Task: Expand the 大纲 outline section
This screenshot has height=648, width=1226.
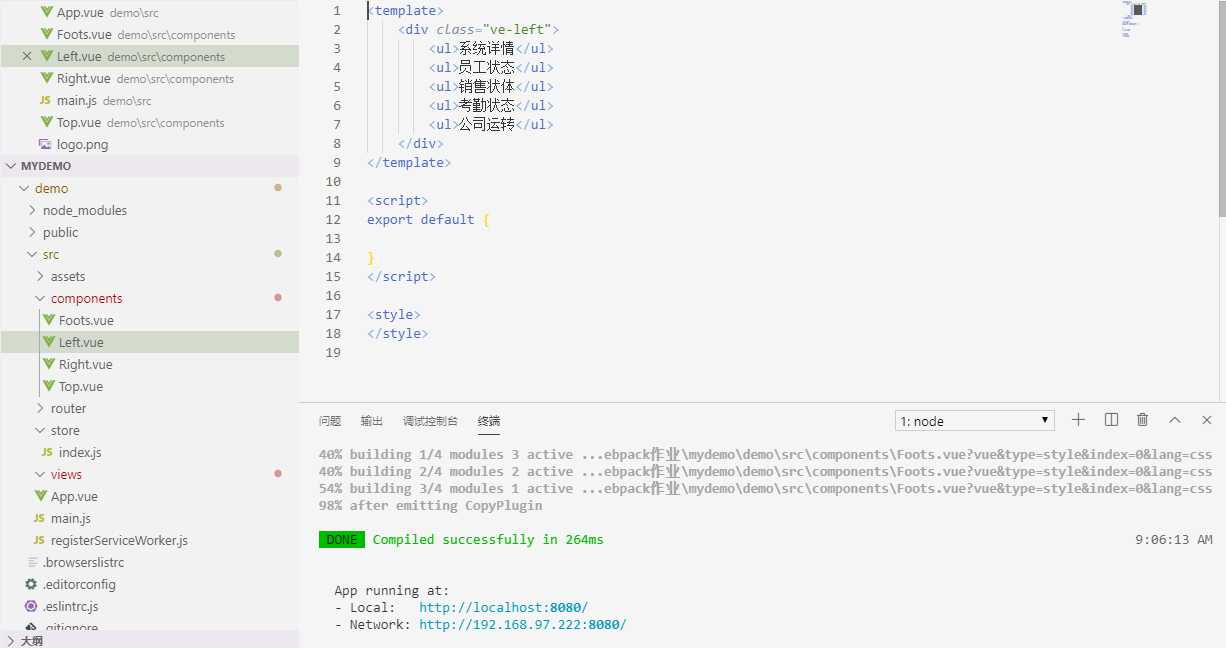Action: 149,640
